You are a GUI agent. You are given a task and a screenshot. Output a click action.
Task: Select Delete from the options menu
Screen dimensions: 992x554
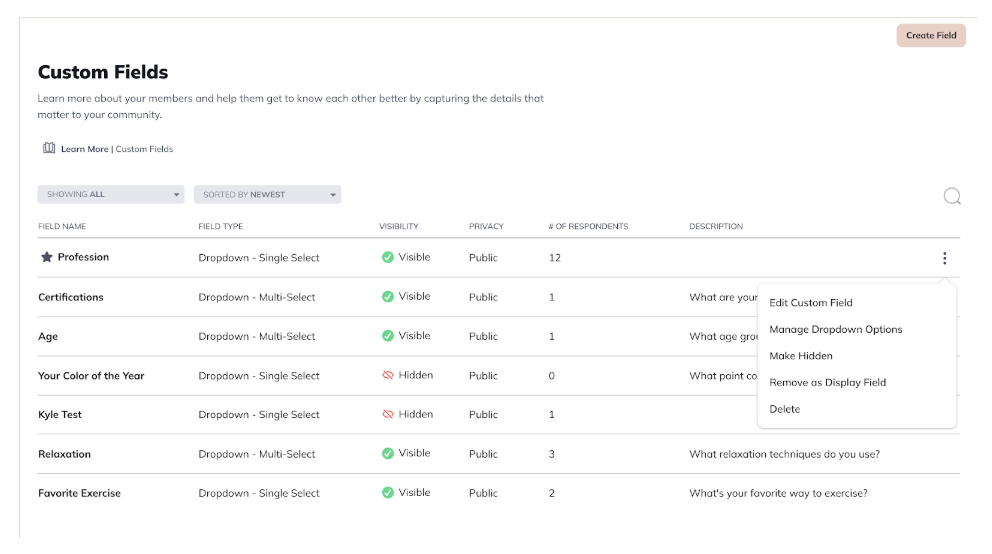[784, 409]
